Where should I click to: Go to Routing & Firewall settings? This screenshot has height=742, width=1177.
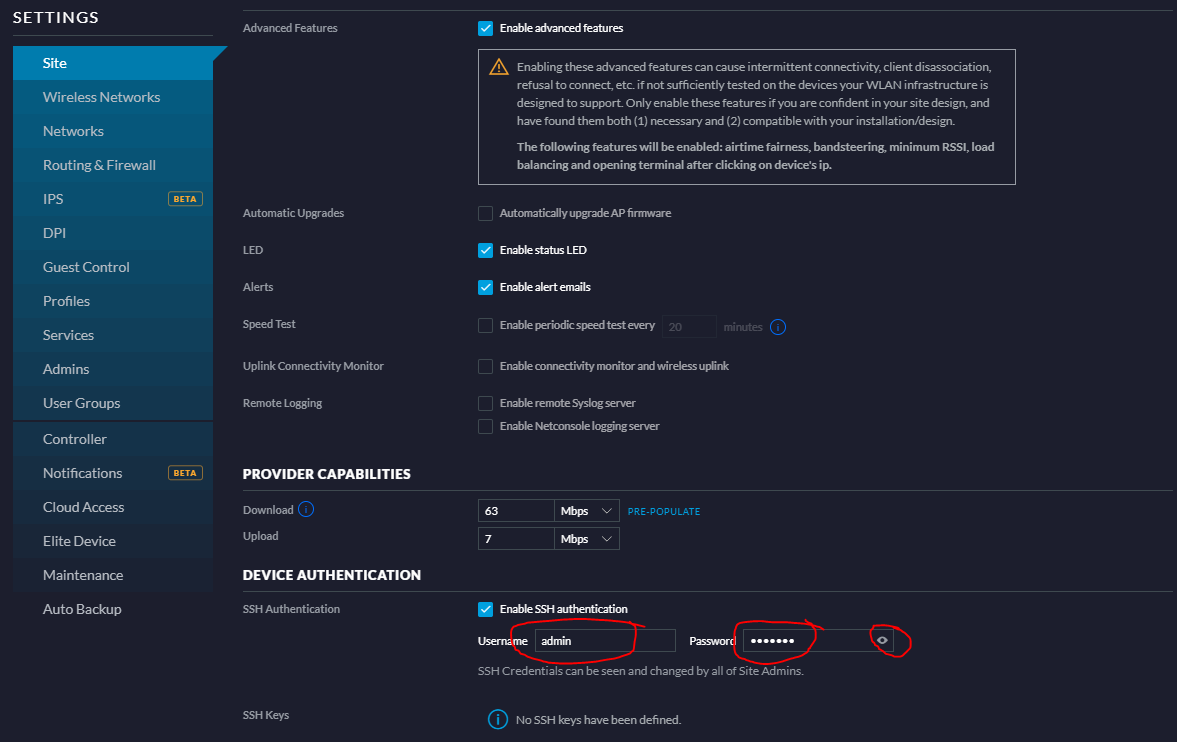99,165
